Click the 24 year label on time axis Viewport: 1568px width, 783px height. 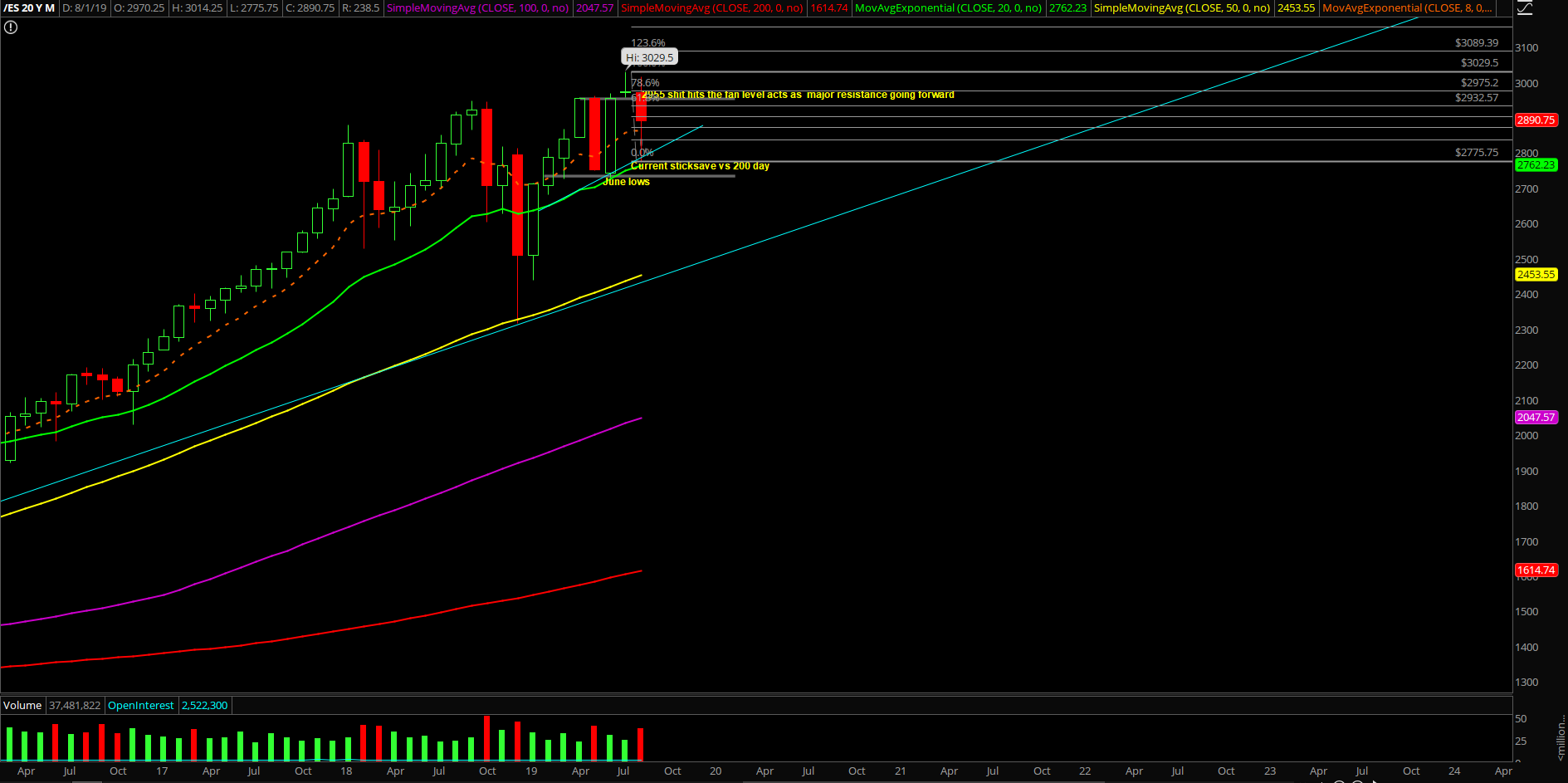coord(1454,771)
